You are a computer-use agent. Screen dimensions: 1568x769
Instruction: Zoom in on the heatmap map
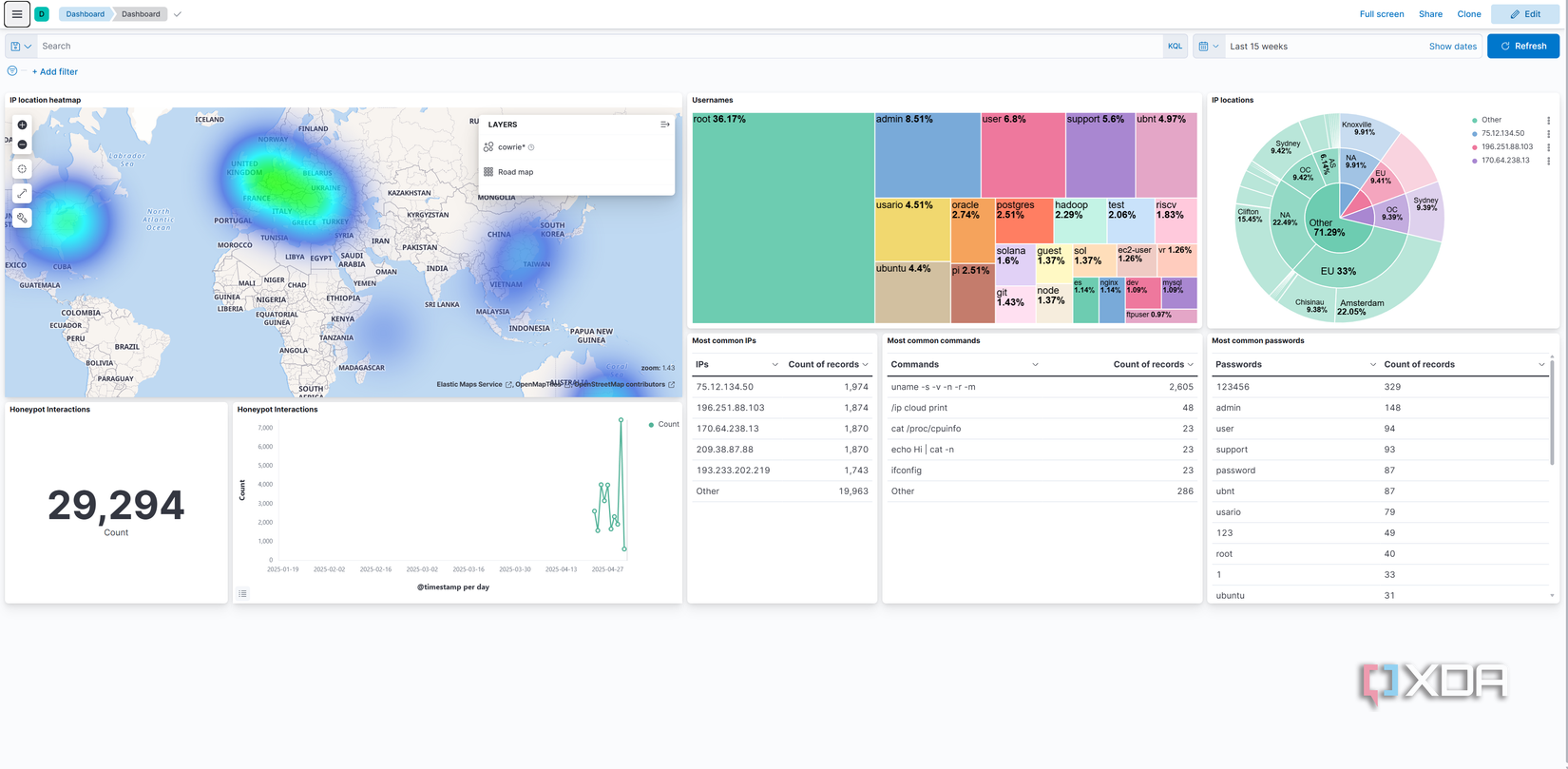22,125
